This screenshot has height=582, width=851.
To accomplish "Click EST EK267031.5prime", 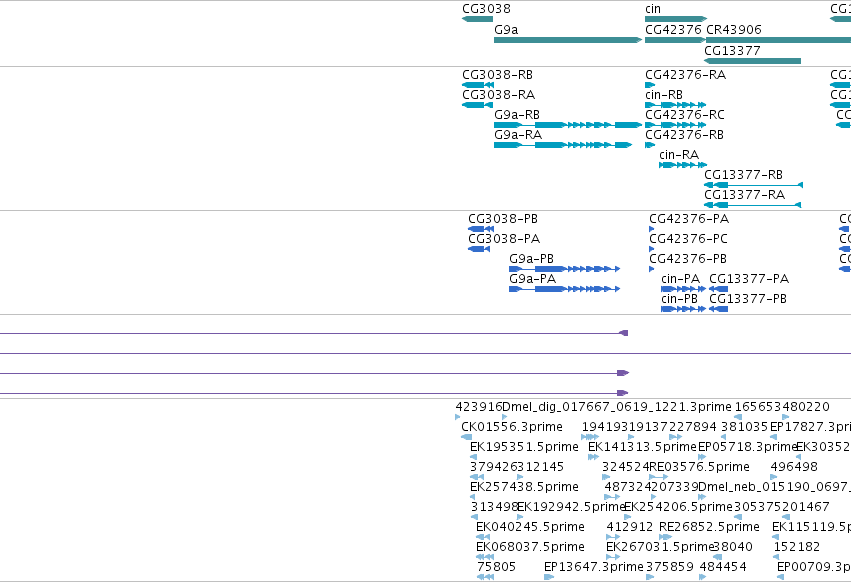I will click(x=613, y=557).
